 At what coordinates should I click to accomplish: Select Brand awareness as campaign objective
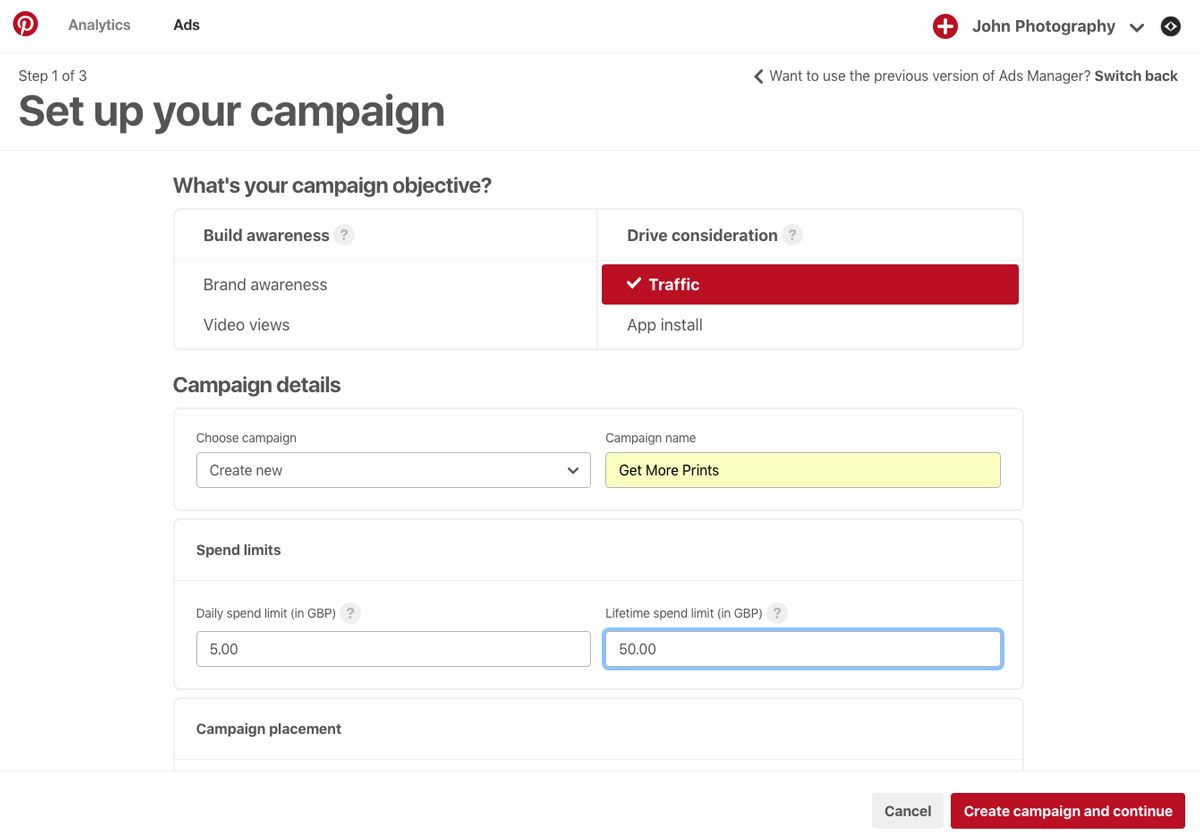[x=265, y=284]
